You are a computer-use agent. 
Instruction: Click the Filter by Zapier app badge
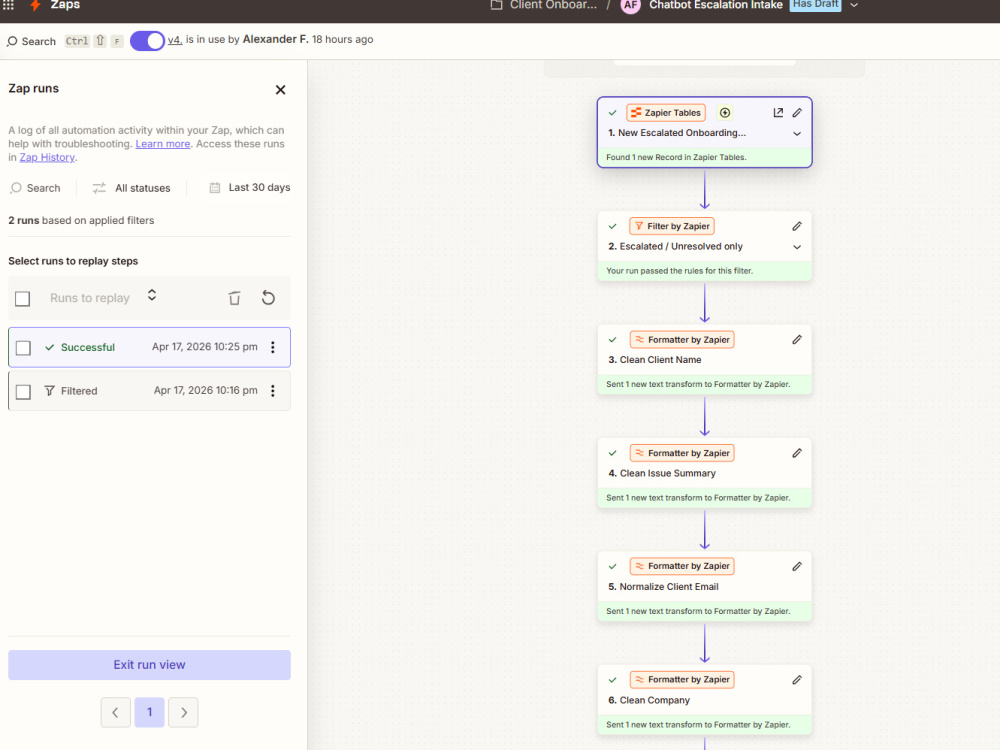pos(672,226)
